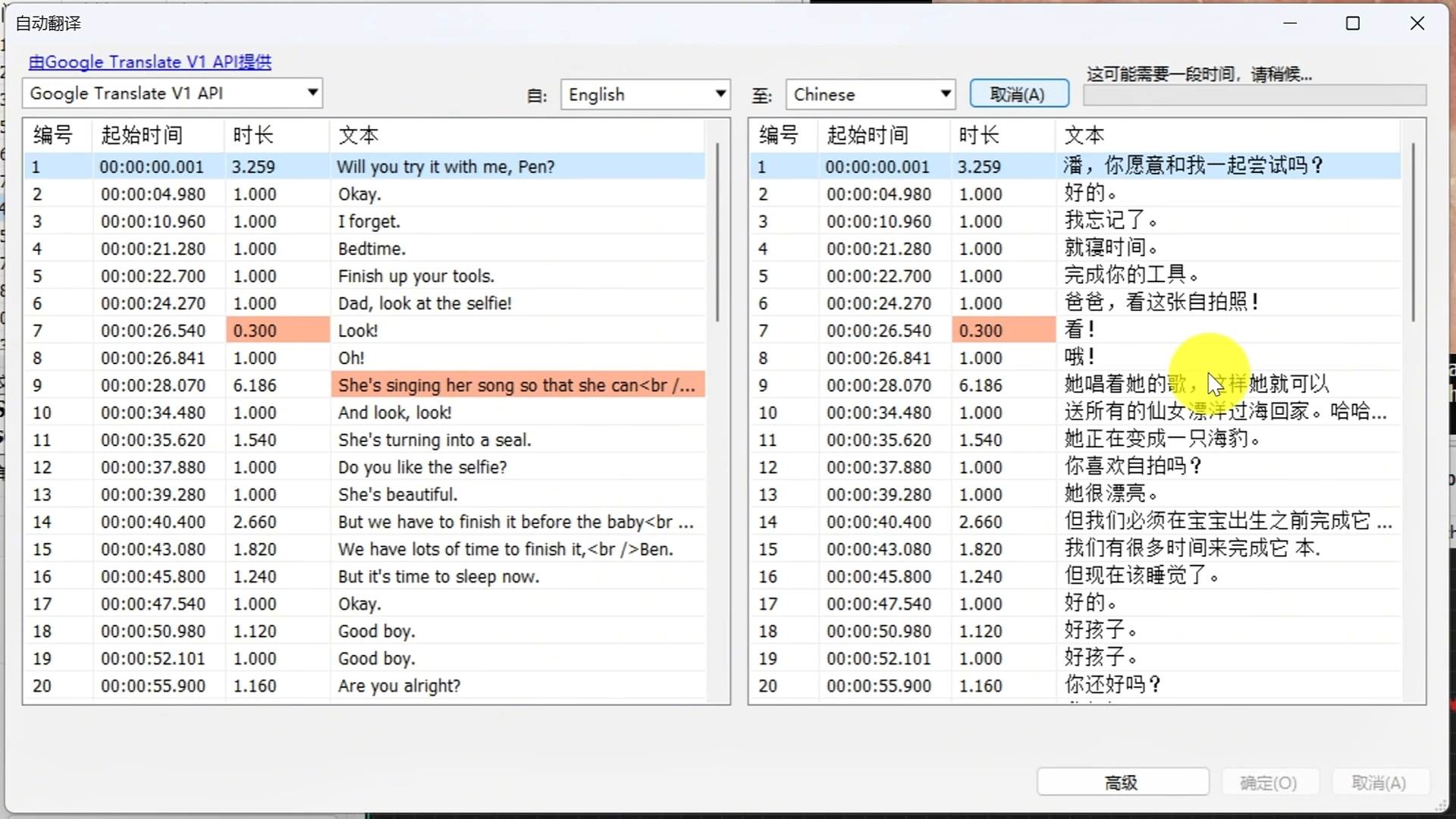Click the 起始时间 column header in left table
The width and height of the screenshot is (1456, 819).
(x=142, y=135)
